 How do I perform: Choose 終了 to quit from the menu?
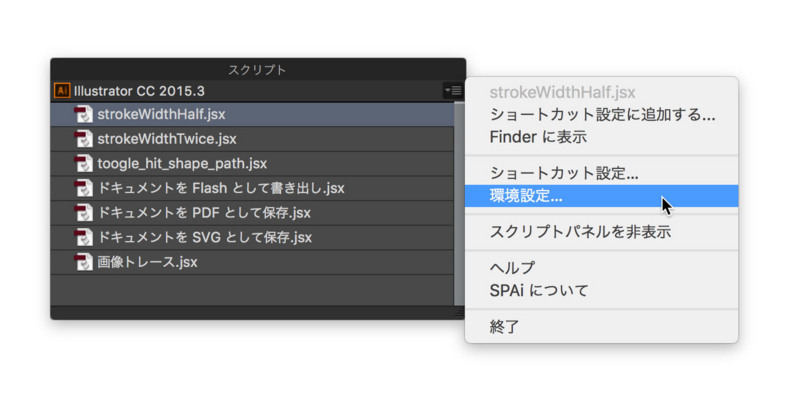[602, 327]
